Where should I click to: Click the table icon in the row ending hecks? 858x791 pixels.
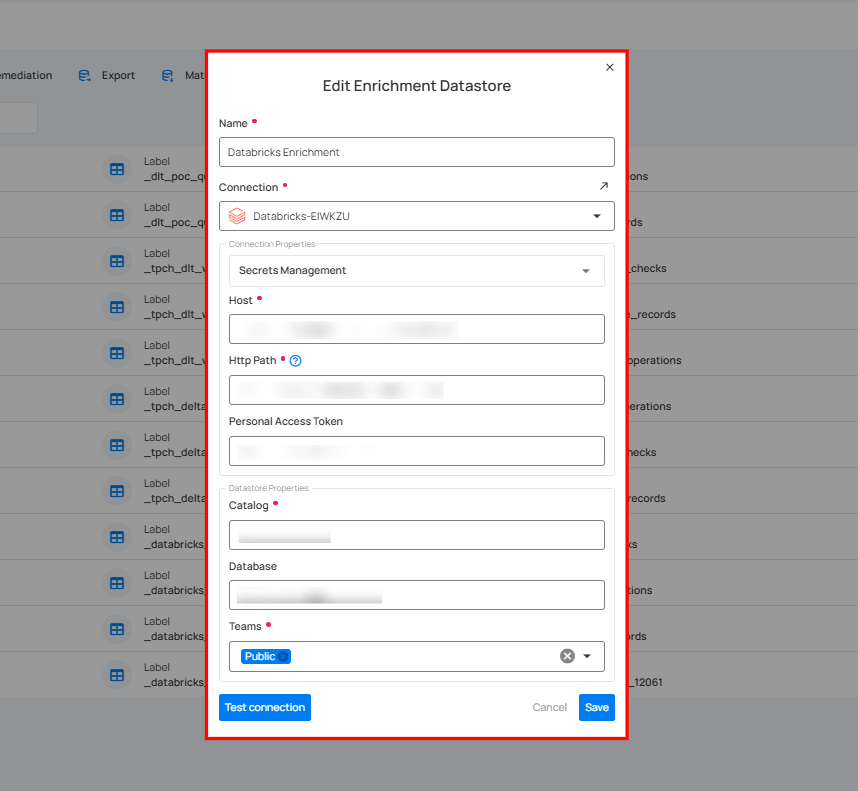click(117, 445)
